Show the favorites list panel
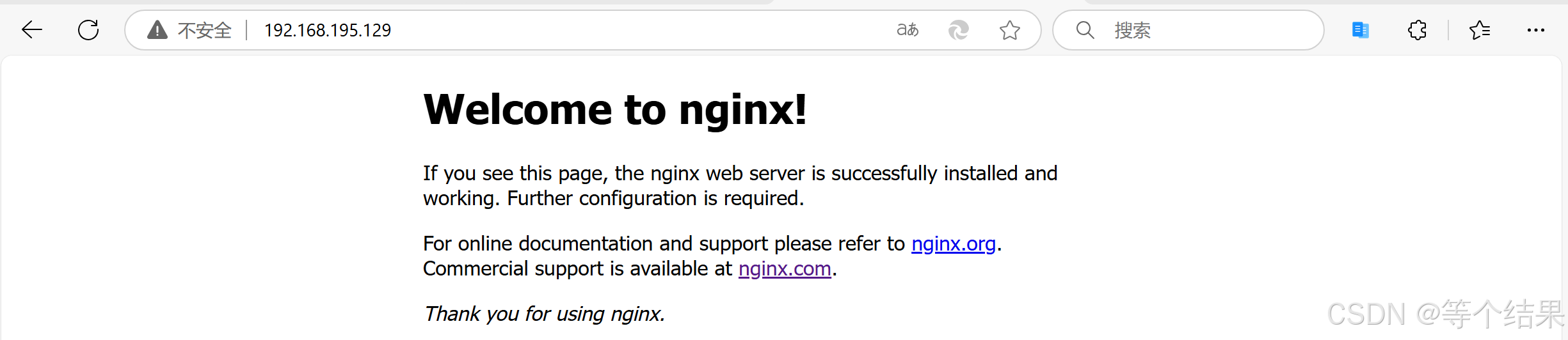Screen dimensions: 1568x340 1480,30
